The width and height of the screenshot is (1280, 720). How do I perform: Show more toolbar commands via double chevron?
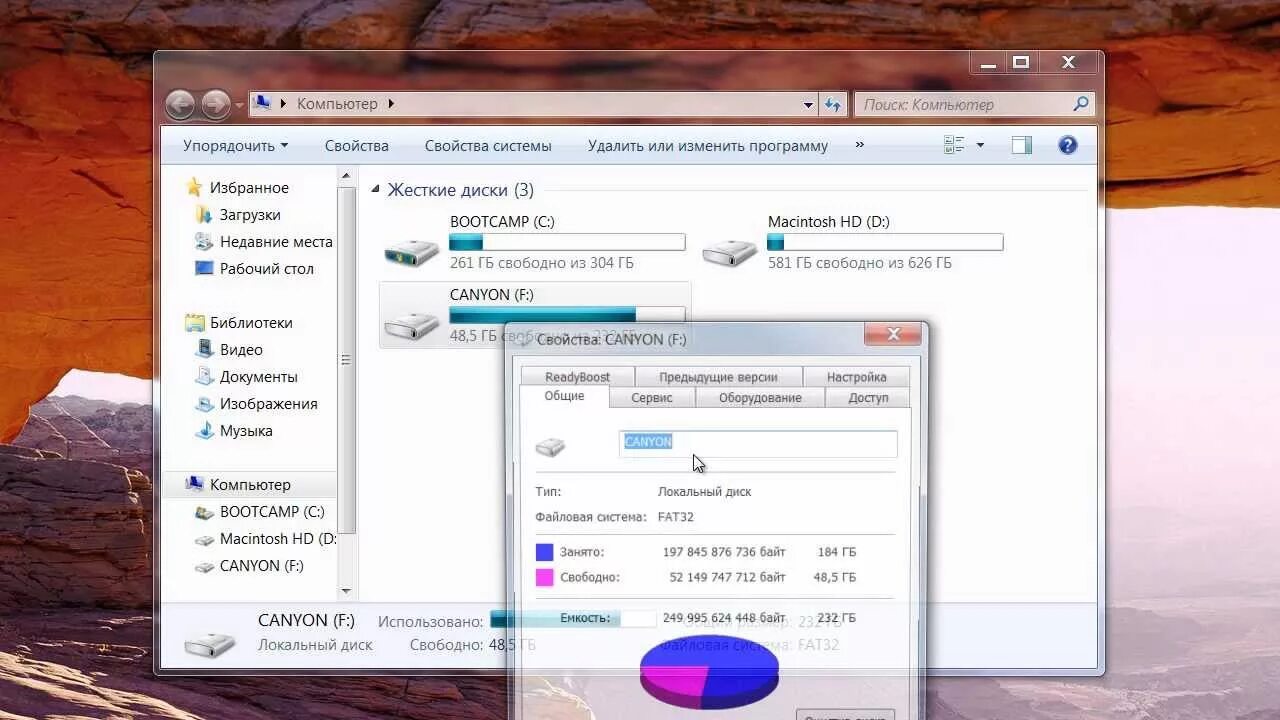tap(859, 145)
